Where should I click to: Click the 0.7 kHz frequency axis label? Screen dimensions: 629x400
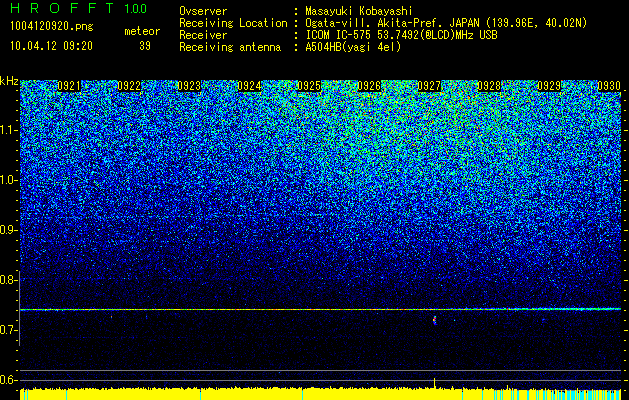(8, 330)
